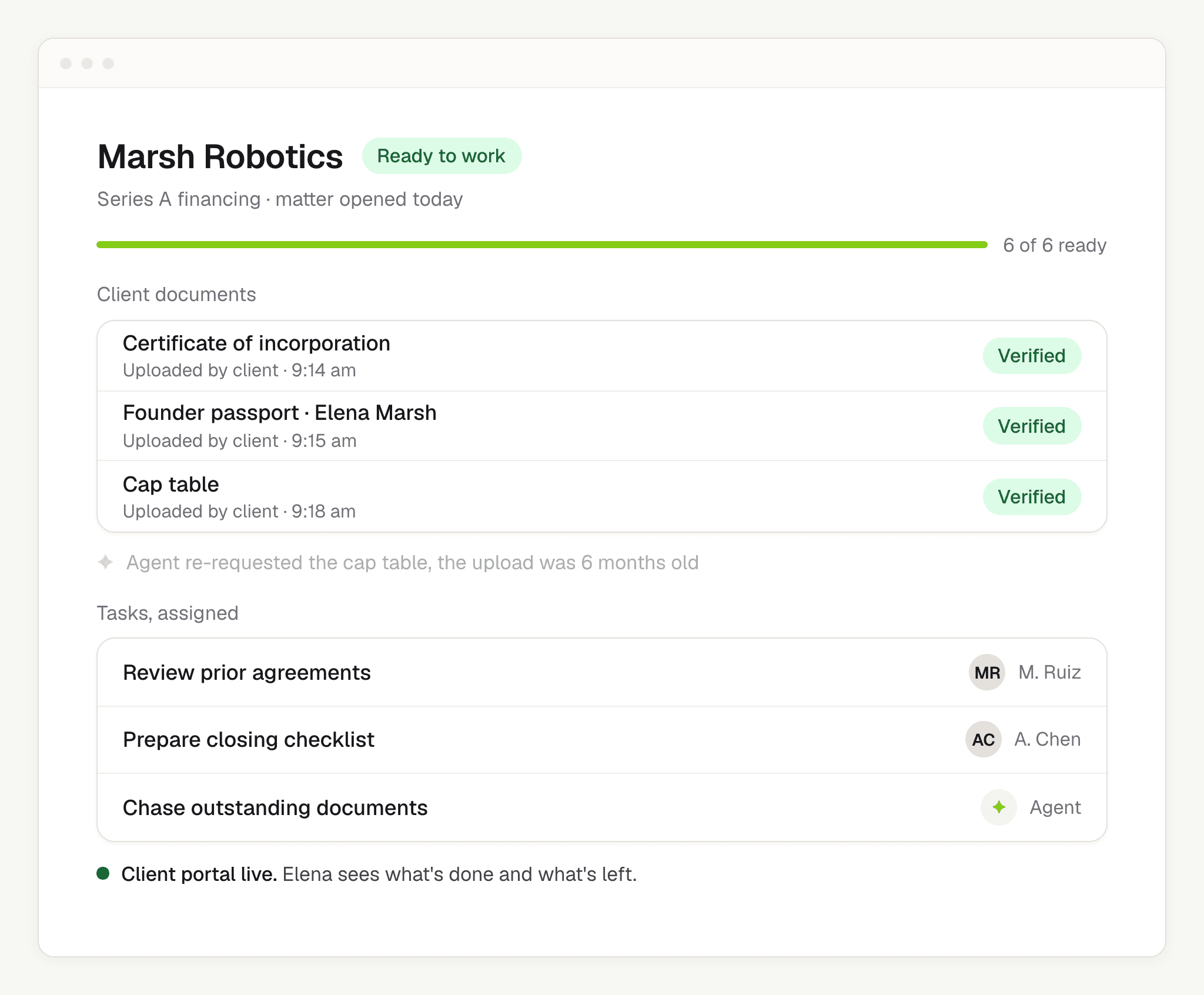Open the Certificate of incorporation document
This screenshot has height=995, width=1204.
[602, 356]
